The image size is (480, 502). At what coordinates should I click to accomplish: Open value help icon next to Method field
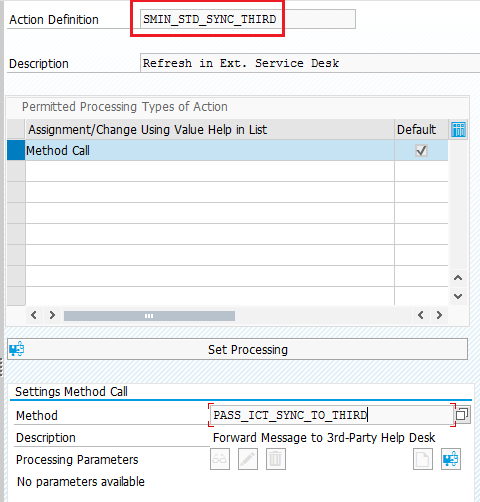(x=463, y=415)
